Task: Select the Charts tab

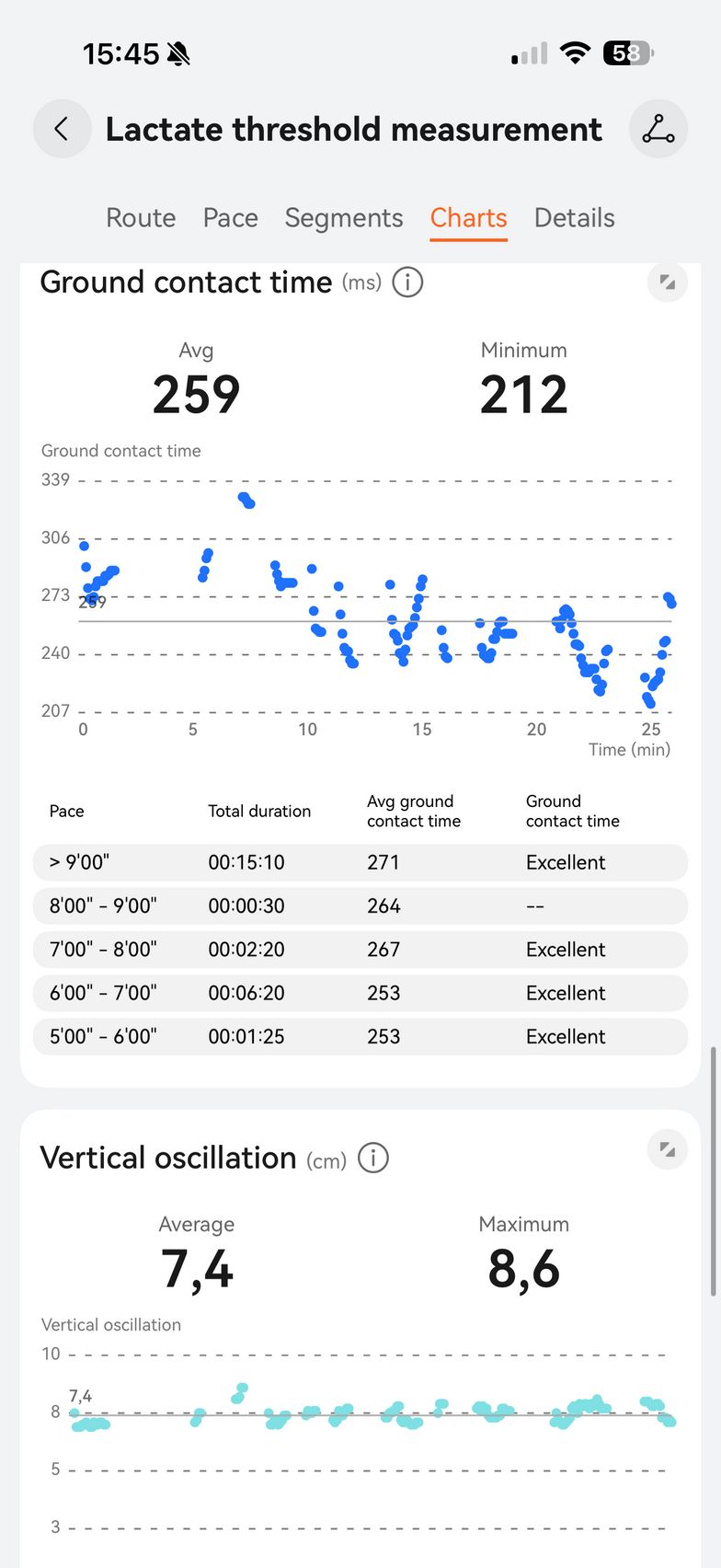Action: click(468, 218)
